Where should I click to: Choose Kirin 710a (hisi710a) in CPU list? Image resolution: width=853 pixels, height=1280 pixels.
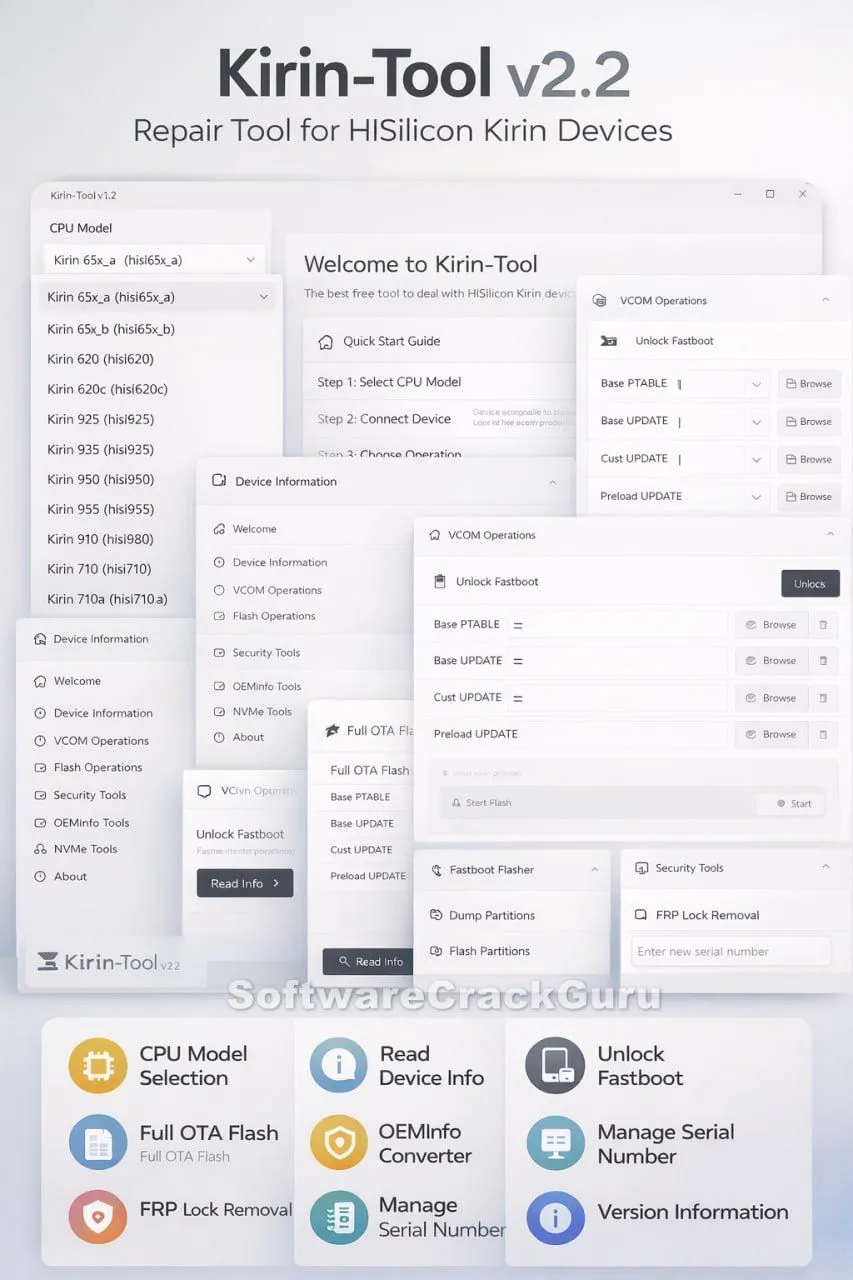click(107, 599)
